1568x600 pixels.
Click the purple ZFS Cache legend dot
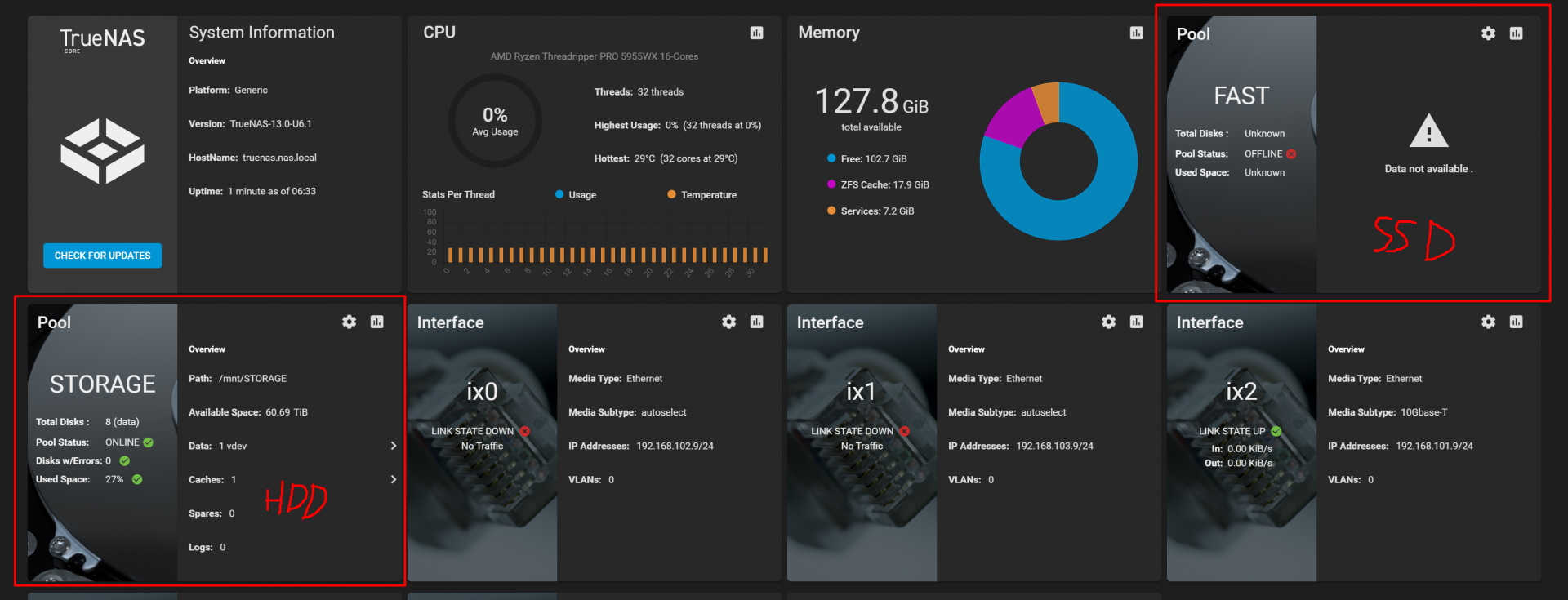(x=831, y=184)
